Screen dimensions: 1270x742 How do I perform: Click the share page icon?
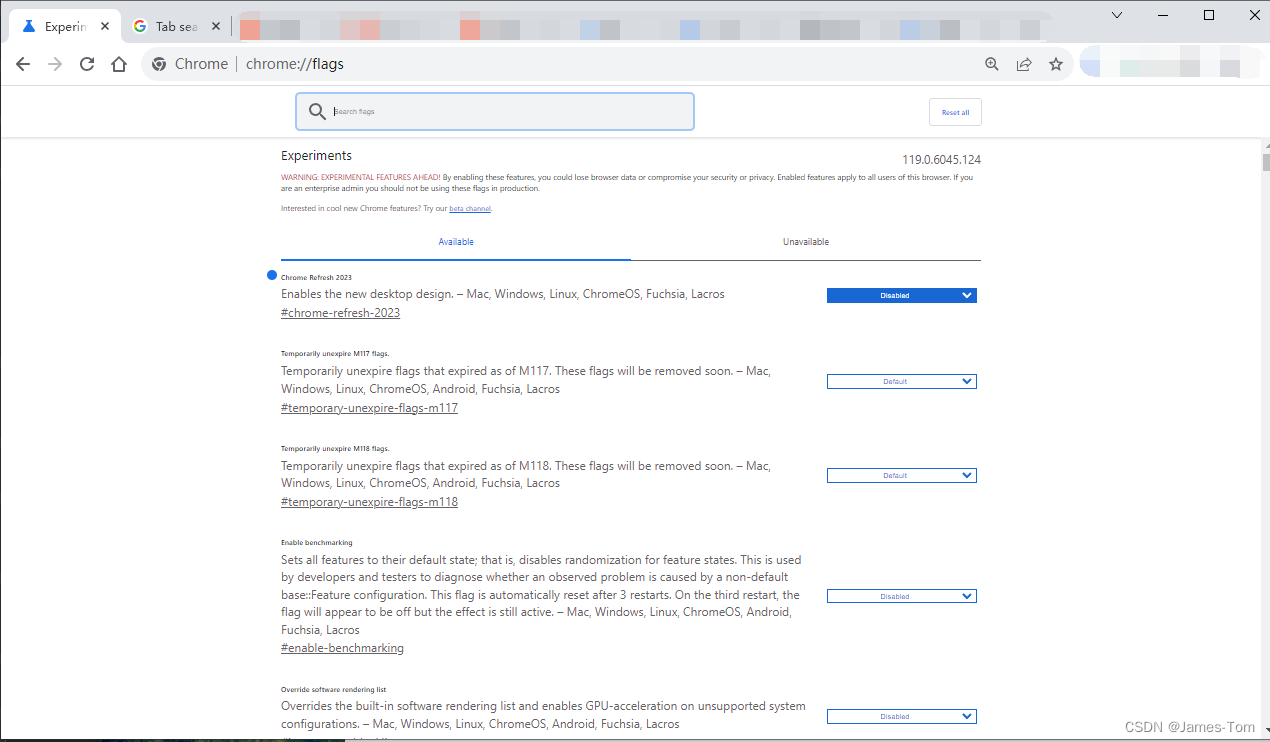click(x=1024, y=64)
